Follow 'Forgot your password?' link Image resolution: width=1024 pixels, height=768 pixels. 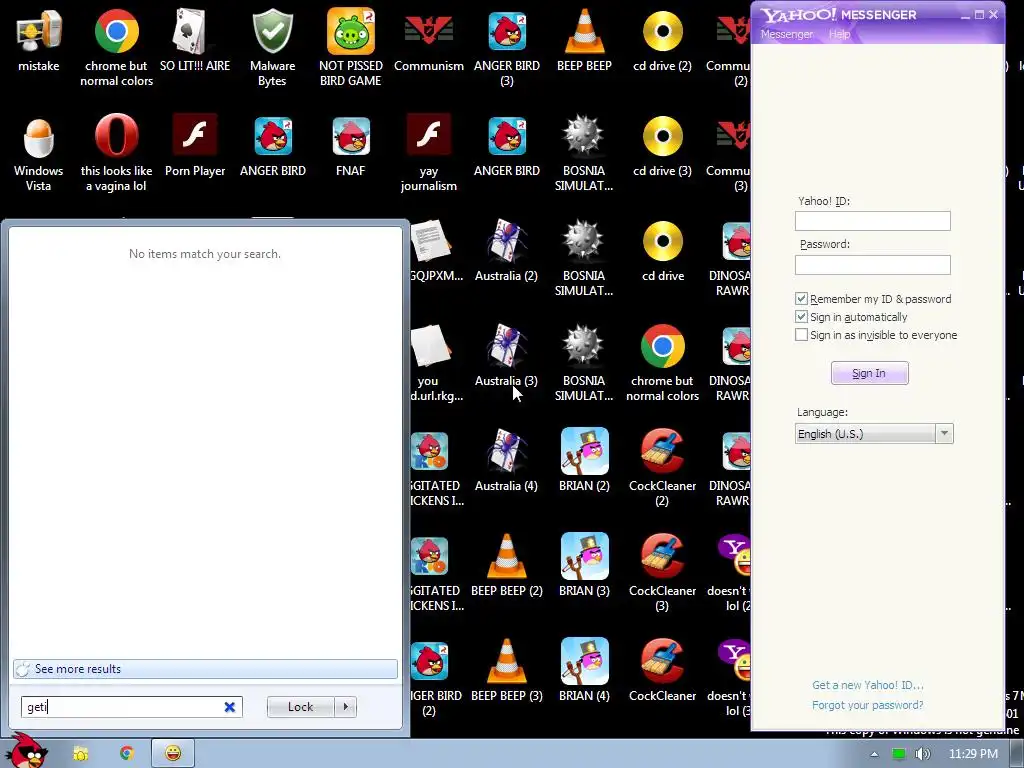pos(867,705)
